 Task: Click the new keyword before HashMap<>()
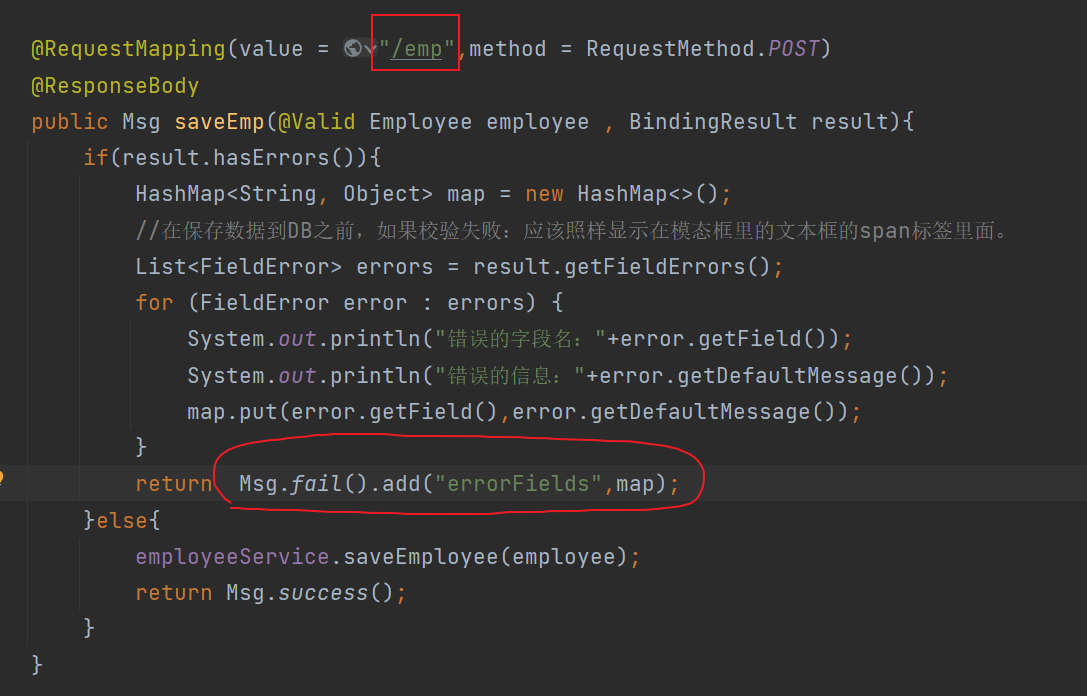(x=544, y=194)
